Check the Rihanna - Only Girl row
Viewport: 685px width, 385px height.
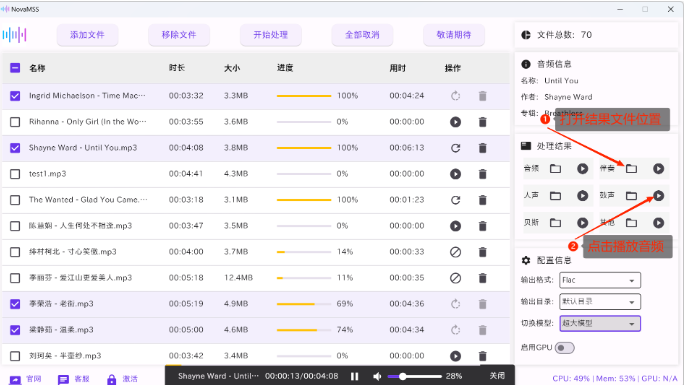[x=15, y=122]
